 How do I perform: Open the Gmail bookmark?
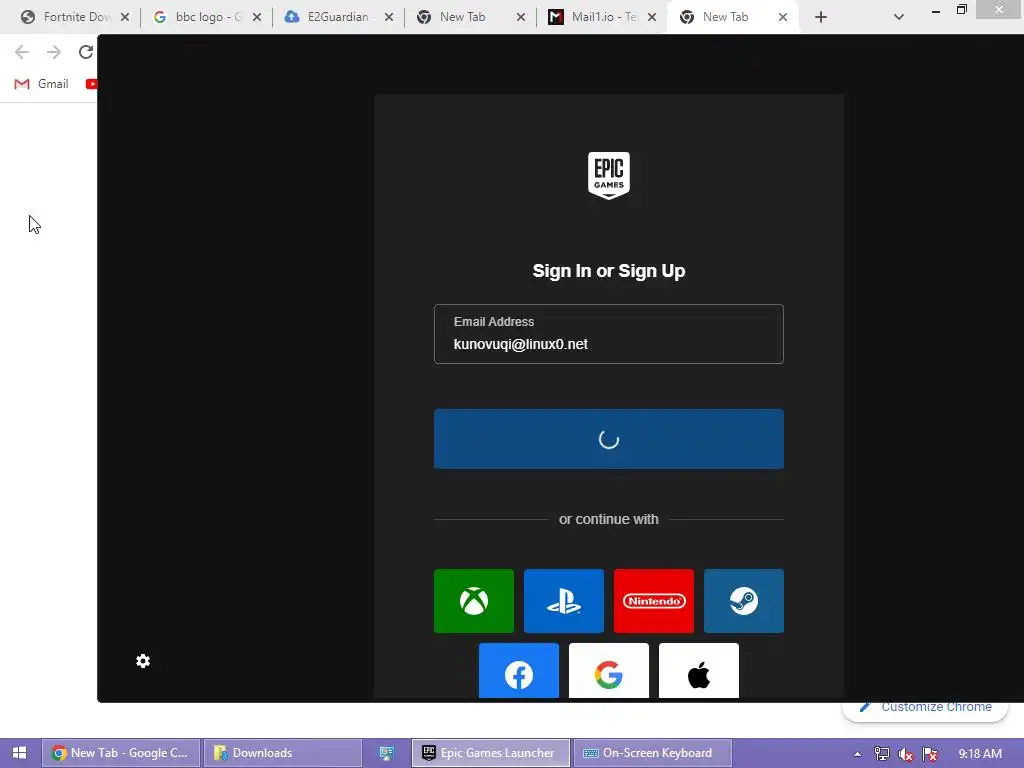[x=41, y=84]
